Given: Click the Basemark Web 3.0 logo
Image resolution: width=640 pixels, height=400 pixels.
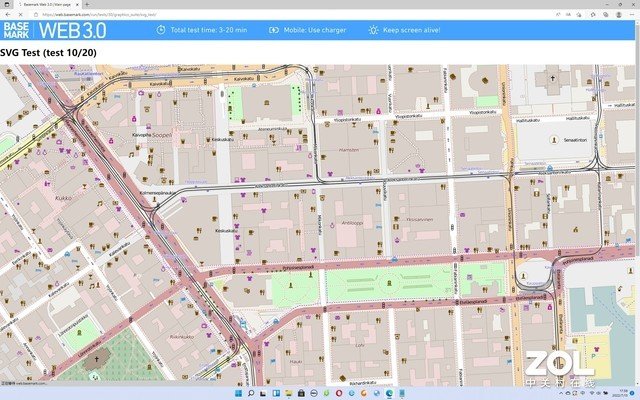Looking at the screenshot, I should pos(55,30).
